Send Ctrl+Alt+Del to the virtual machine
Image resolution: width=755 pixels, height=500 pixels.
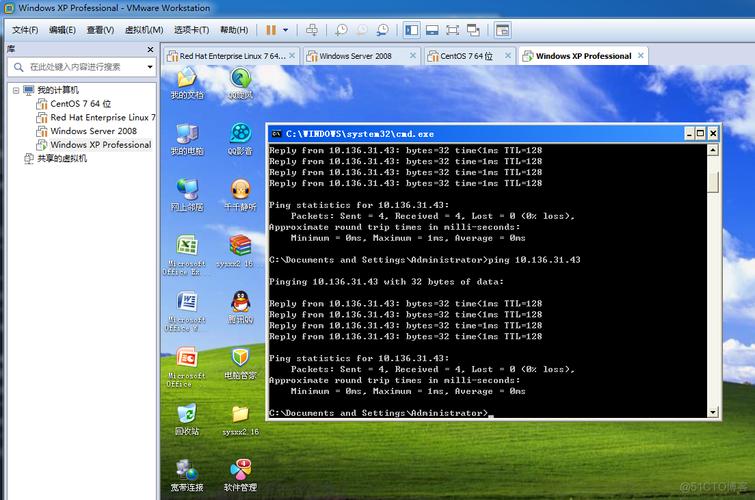312,30
